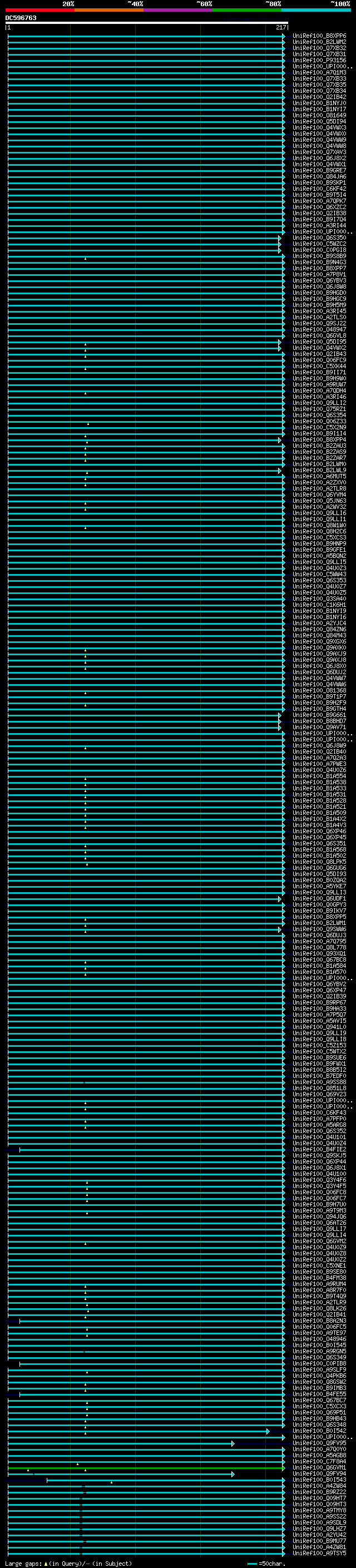Click the white query sequence ruler bar
Viewport: 356px width, 1568px height.
point(147,22)
